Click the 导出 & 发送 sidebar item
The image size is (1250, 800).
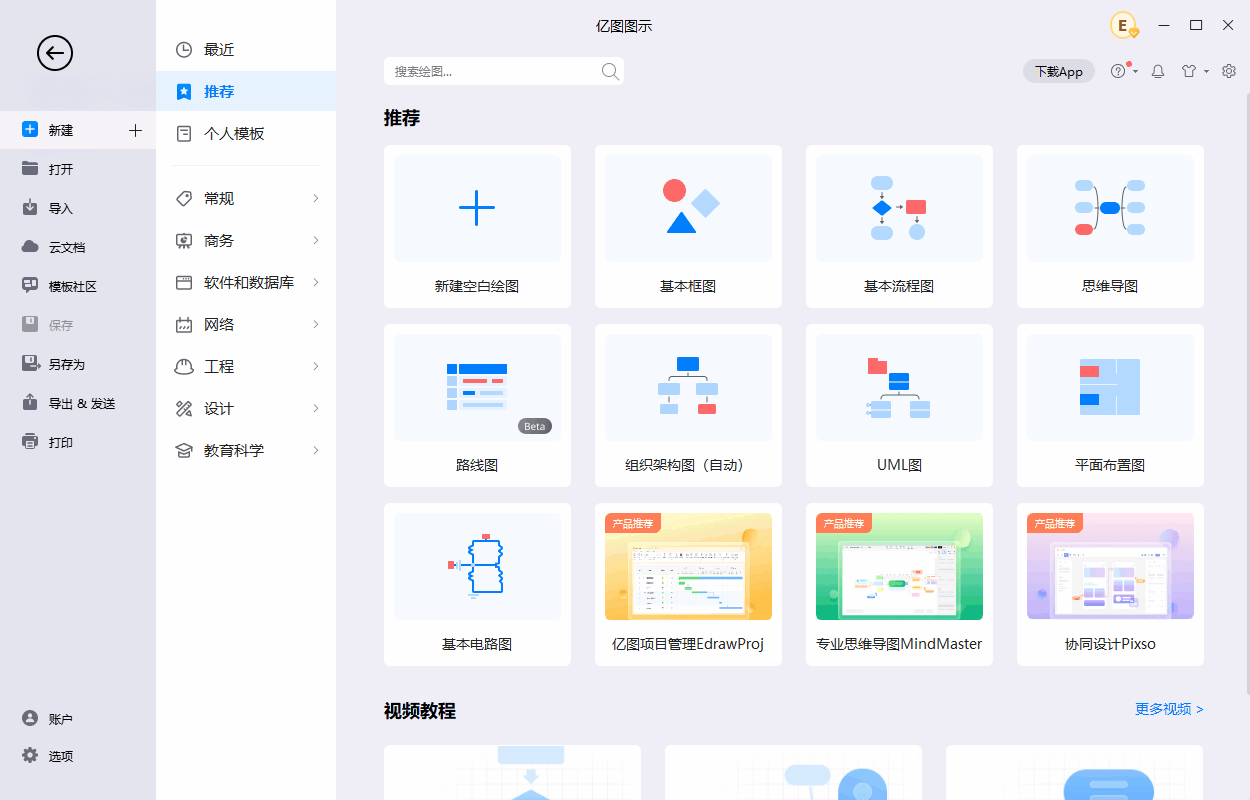[81, 403]
